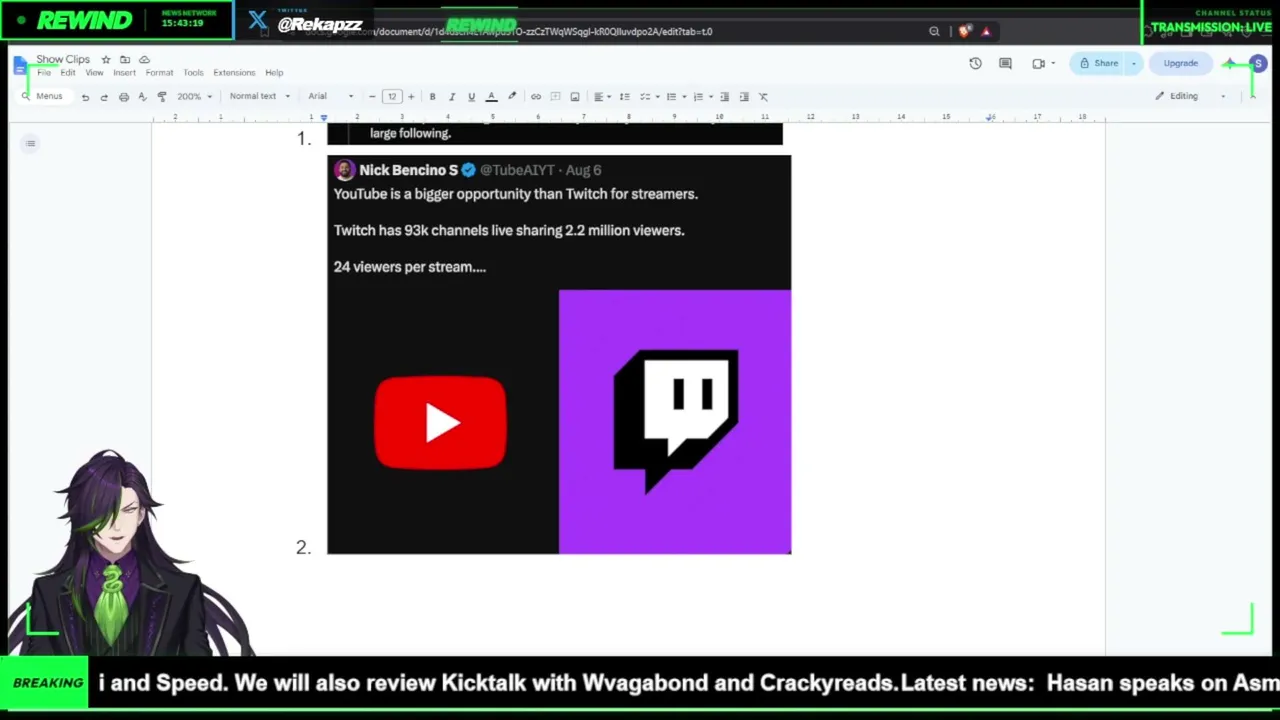Add a comment from the toolbar
The width and height of the screenshot is (1280, 720).
pyautogui.click(x=555, y=97)
